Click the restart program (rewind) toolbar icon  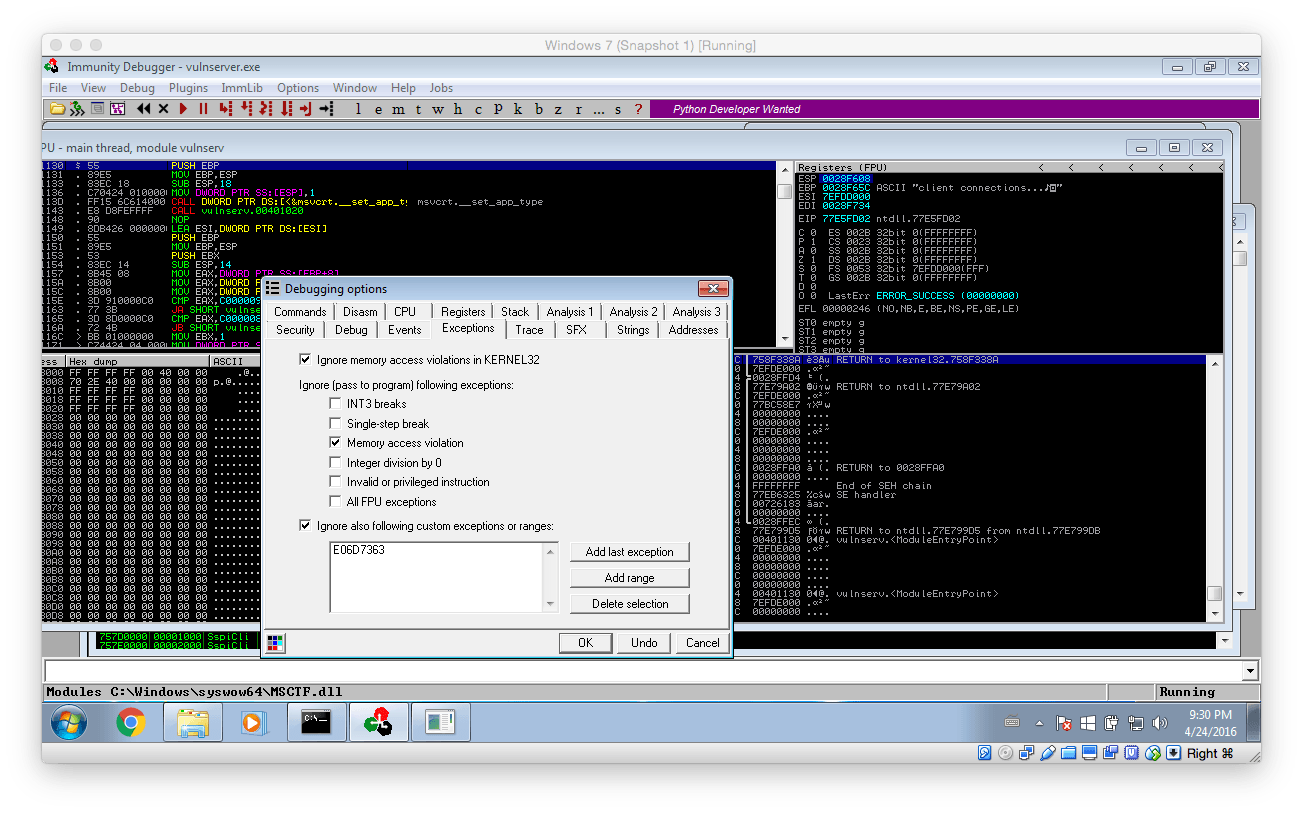[143, 109]
